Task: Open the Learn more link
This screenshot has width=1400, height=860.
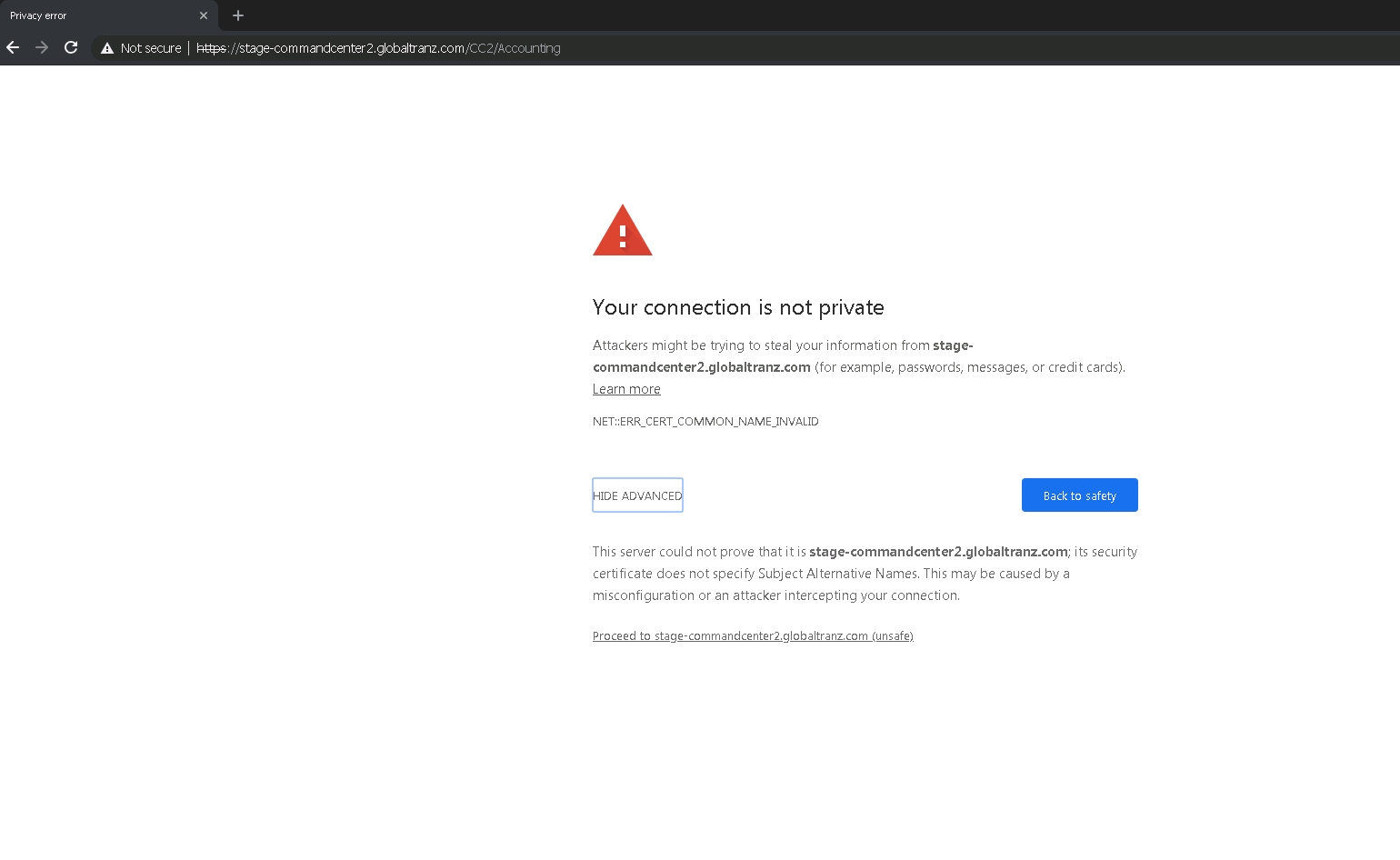Action: 626,389
